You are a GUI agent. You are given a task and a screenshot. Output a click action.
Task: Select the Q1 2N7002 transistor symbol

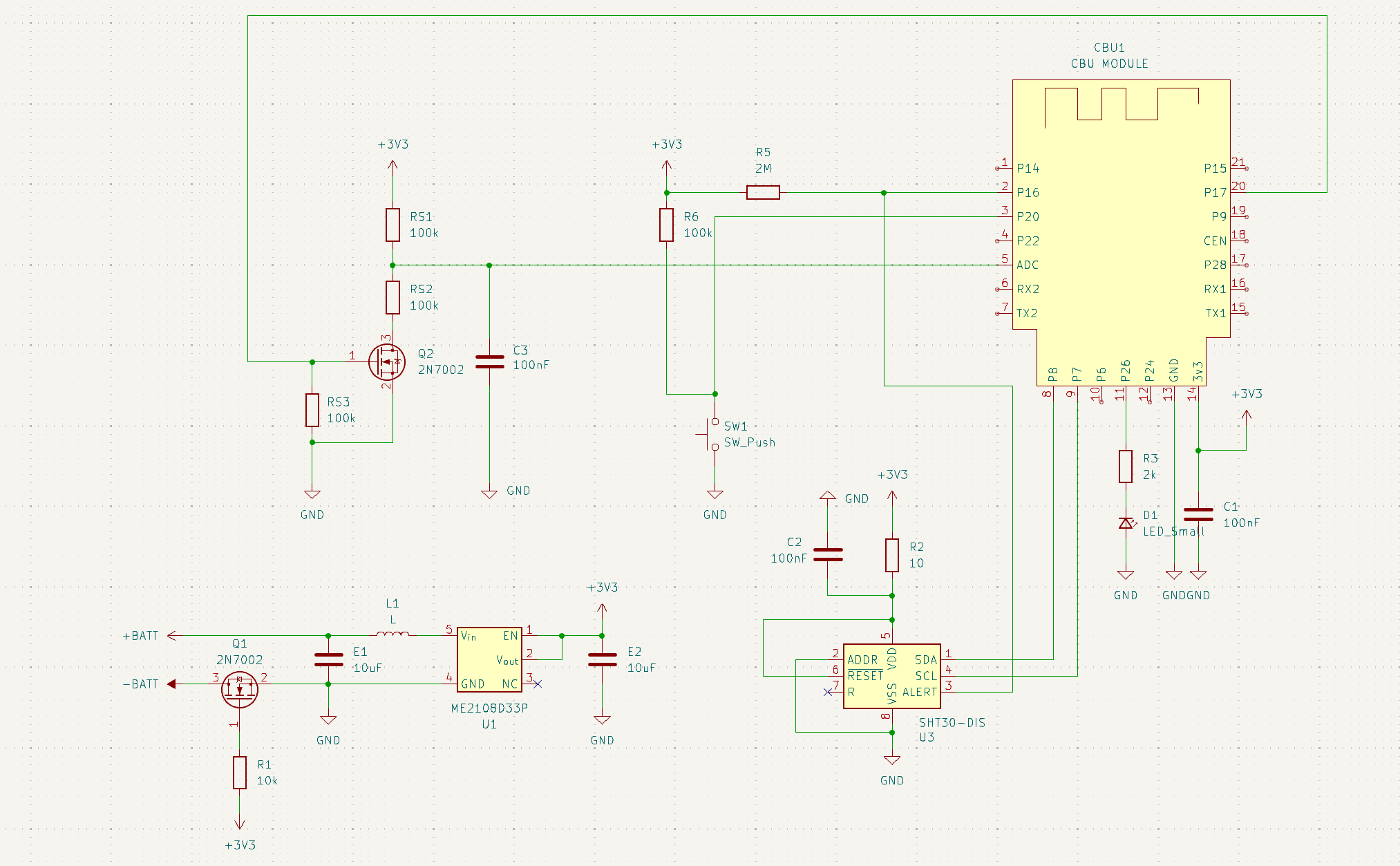pyautogui.click(x=240, y=689)
